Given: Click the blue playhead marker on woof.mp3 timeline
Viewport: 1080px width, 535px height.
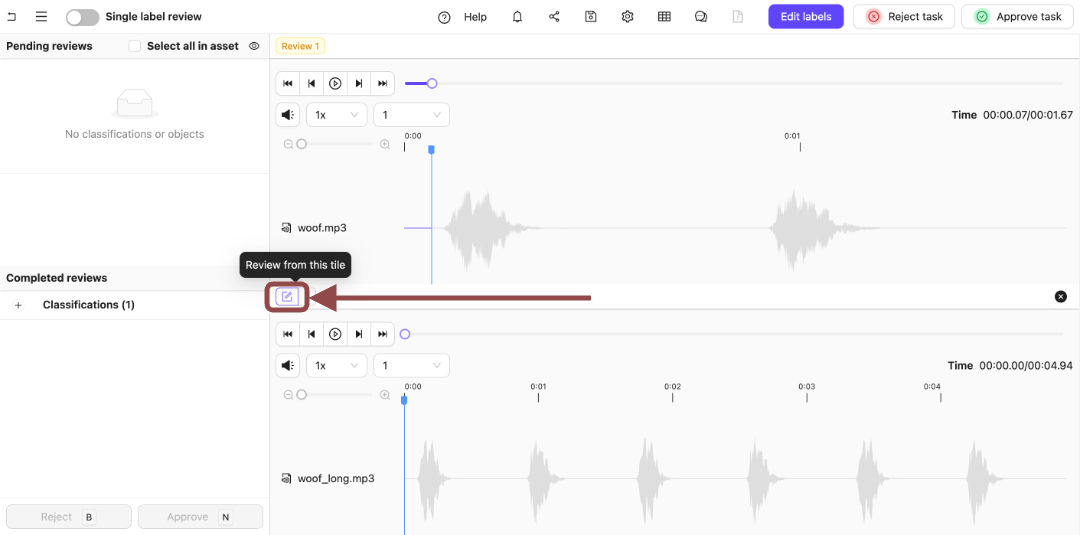Looking at the screenshot, I should point(432,149).
